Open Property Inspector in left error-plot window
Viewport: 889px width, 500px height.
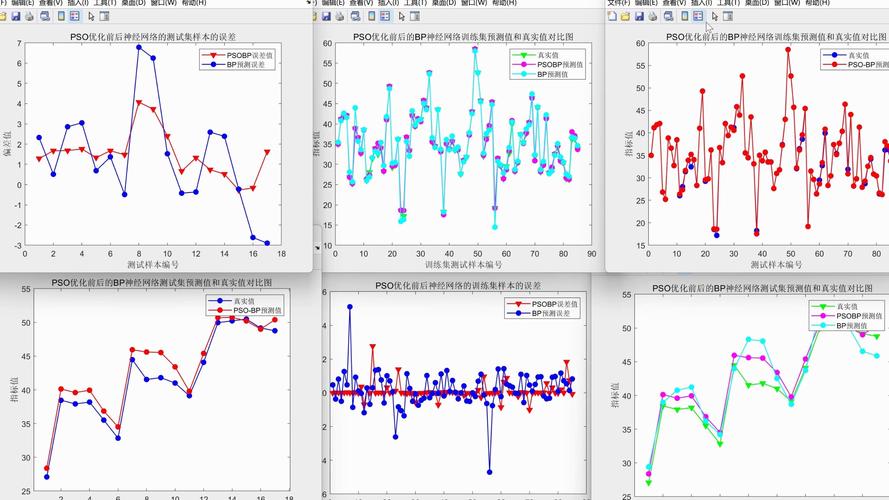click(x=104, y=16)
